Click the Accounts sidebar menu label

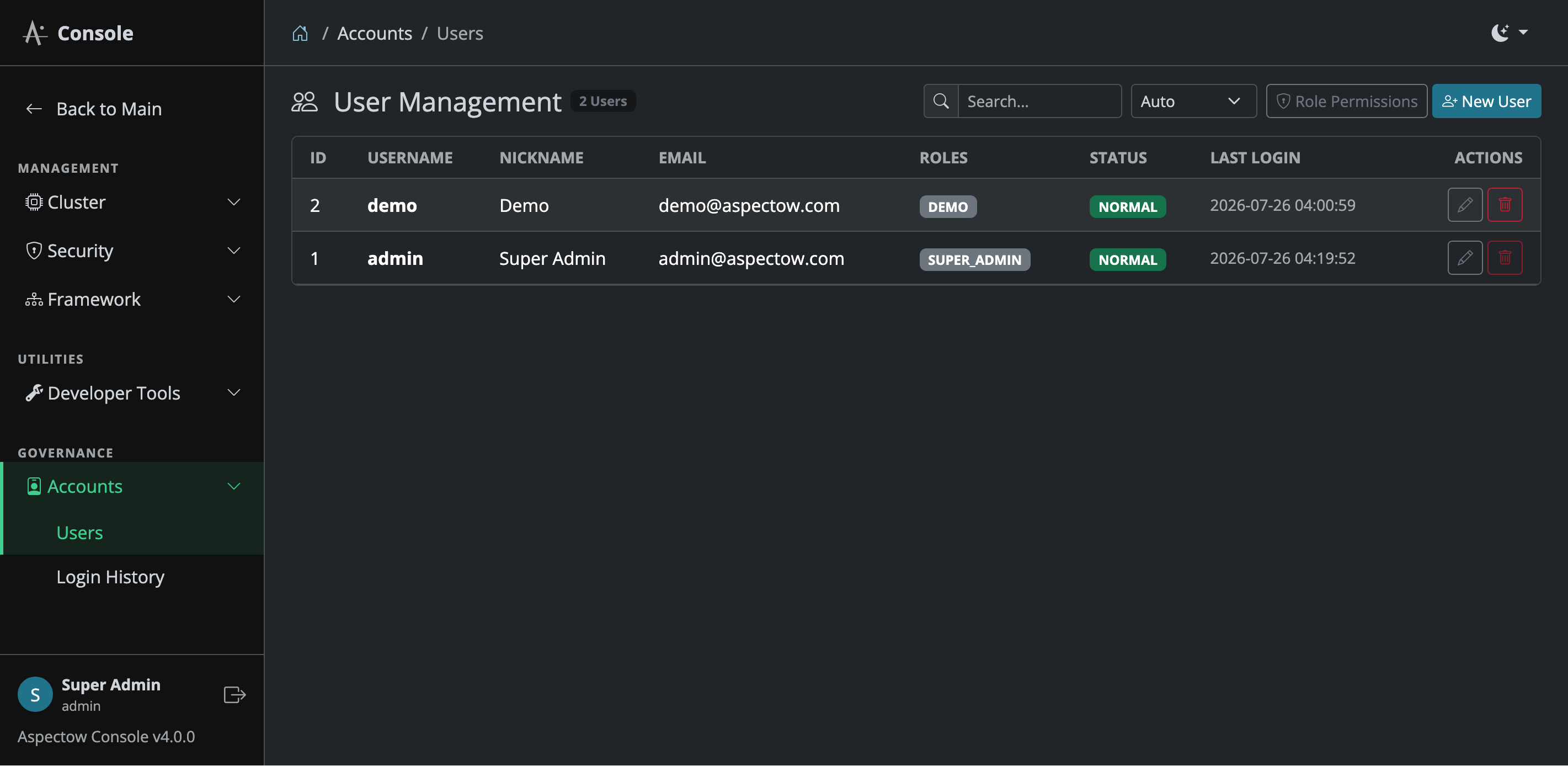(x=84, y=487)
